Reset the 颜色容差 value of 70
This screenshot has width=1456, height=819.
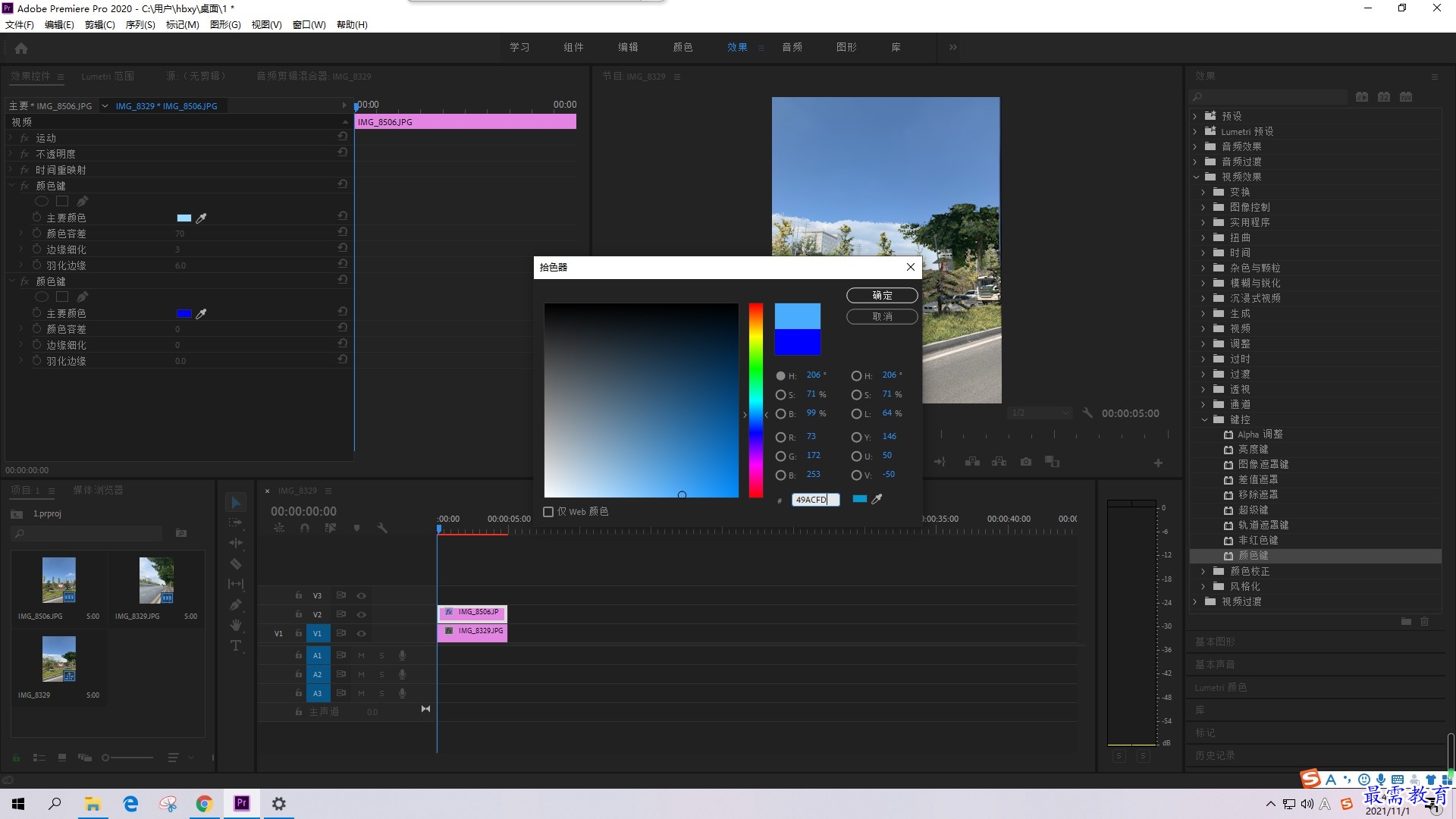[343, 232]
